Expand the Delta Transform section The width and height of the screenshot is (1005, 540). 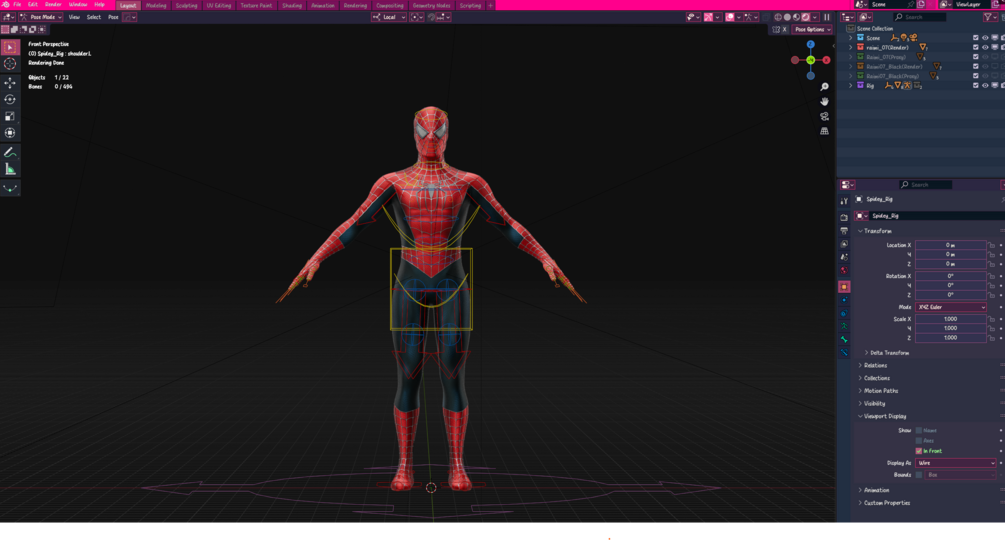point(888,353)
